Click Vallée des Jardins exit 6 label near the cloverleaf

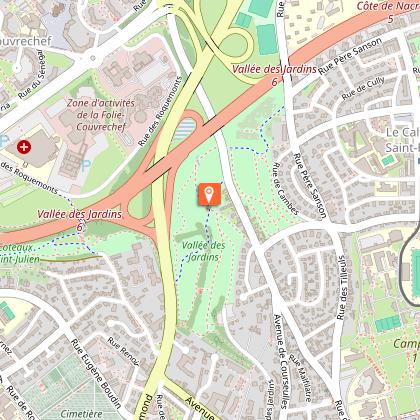[x=79, y=219]
